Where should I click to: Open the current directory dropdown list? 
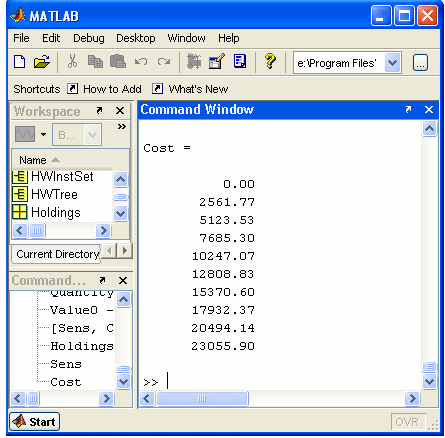tap(392, 62)
